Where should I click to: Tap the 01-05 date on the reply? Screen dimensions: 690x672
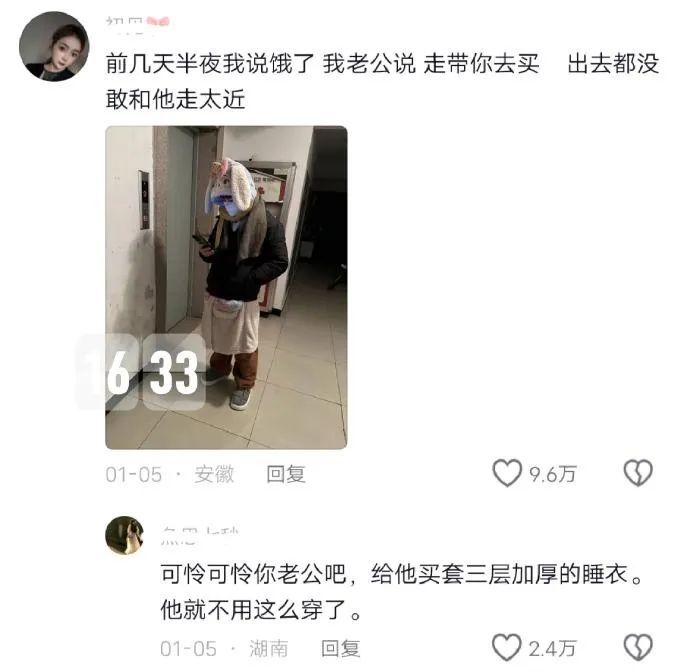point(188,649)
